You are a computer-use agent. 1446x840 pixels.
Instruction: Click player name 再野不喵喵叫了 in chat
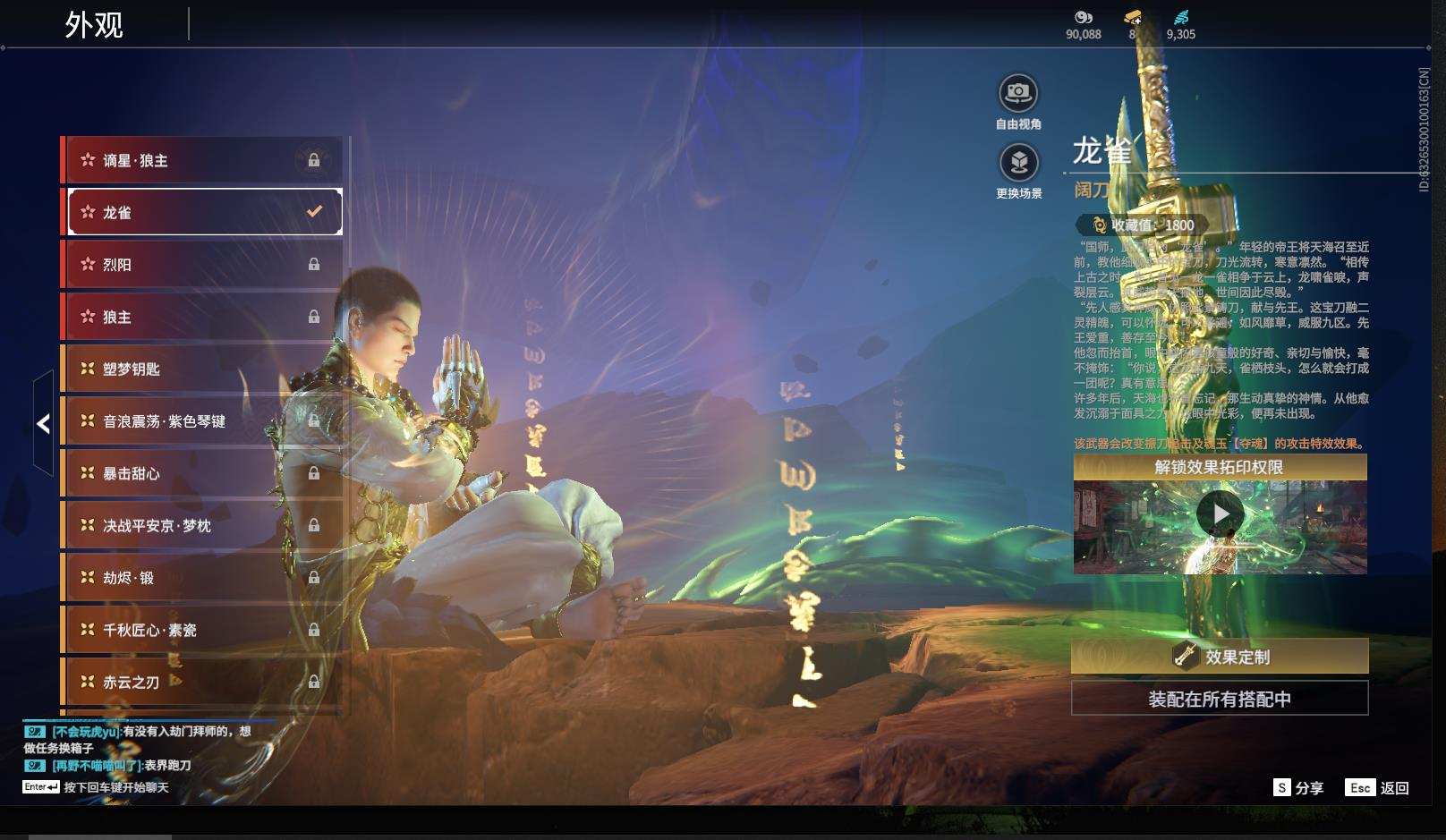97,766
